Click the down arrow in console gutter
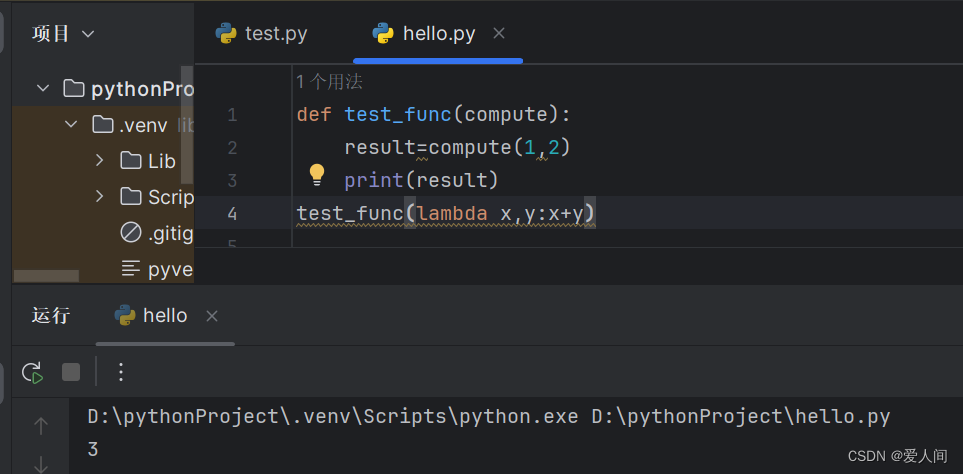Screen dimensions: 963x474 (x=41, y=463)
